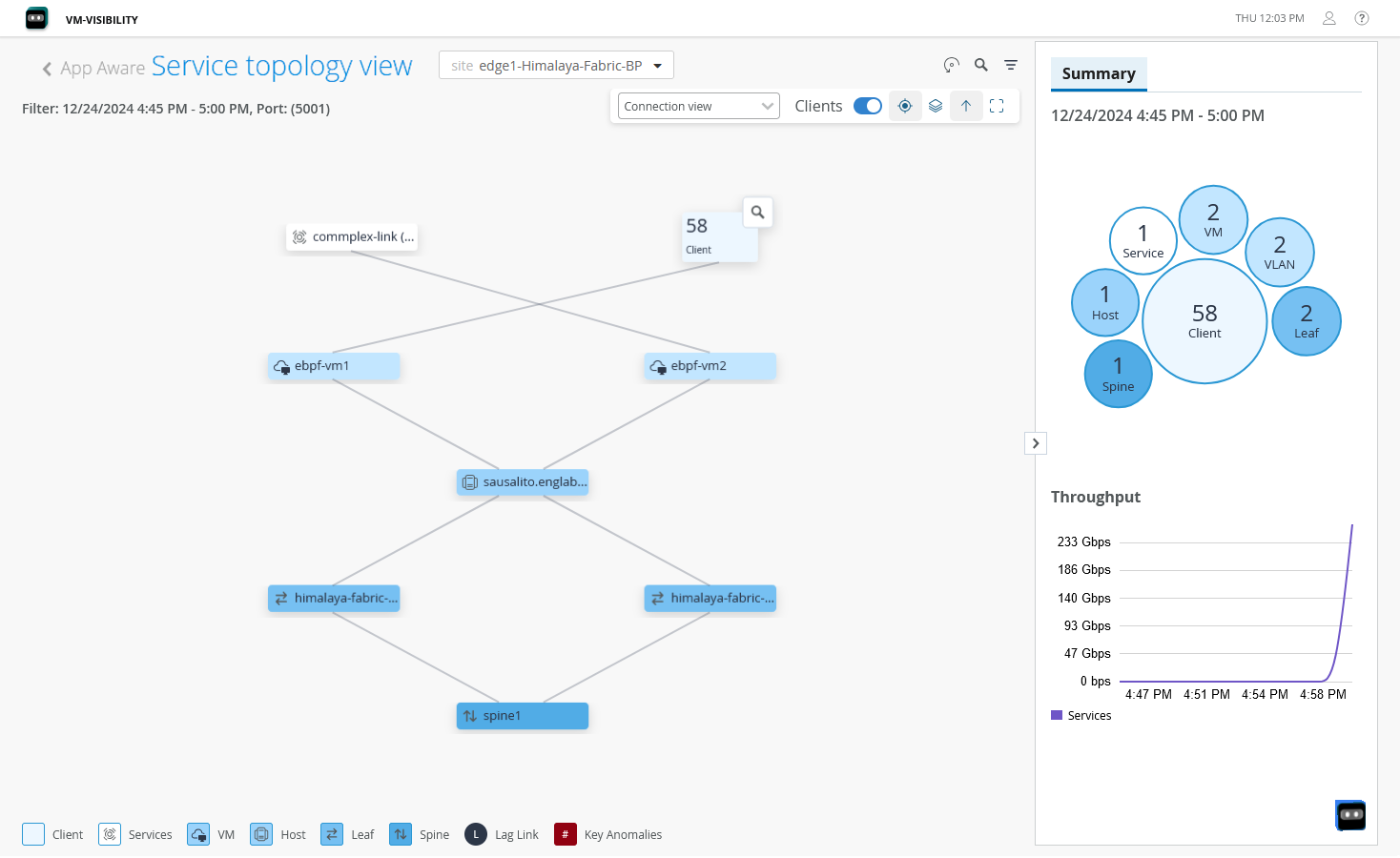Screen dimensions: 1400x858
Task: Click the layers stack icon
Action: [936, 106]
